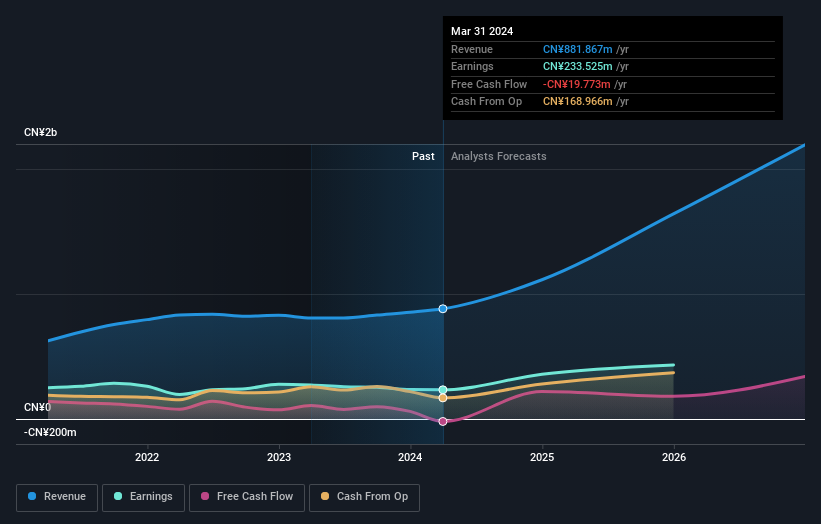Toggle the Revenue legend button
The image size is (821, 524).
pos(57,497)
